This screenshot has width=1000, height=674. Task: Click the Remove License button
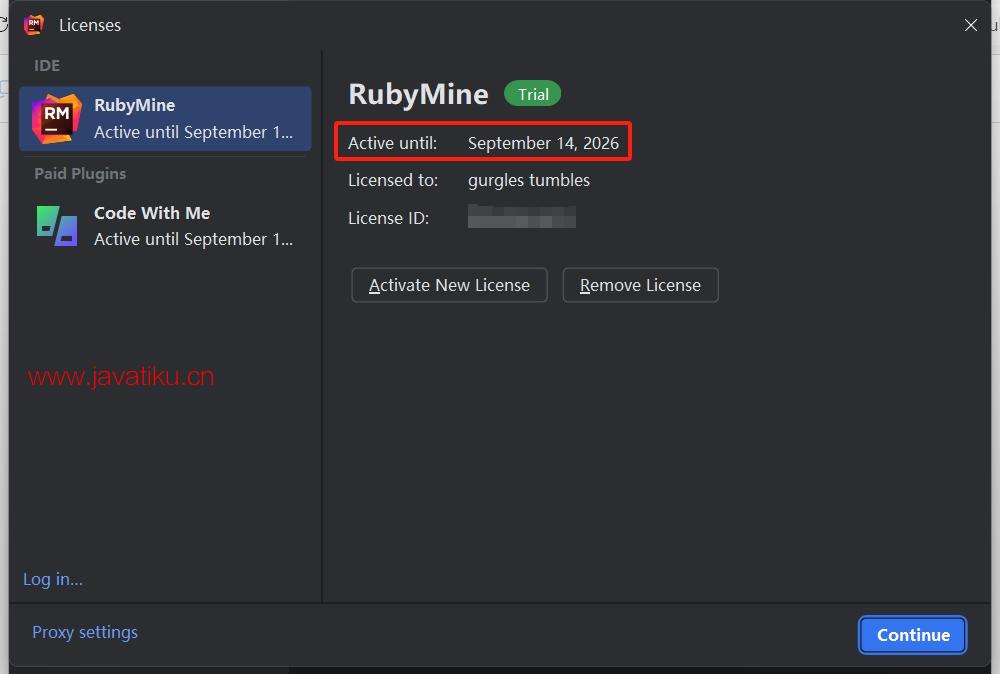tap(640, 285)
